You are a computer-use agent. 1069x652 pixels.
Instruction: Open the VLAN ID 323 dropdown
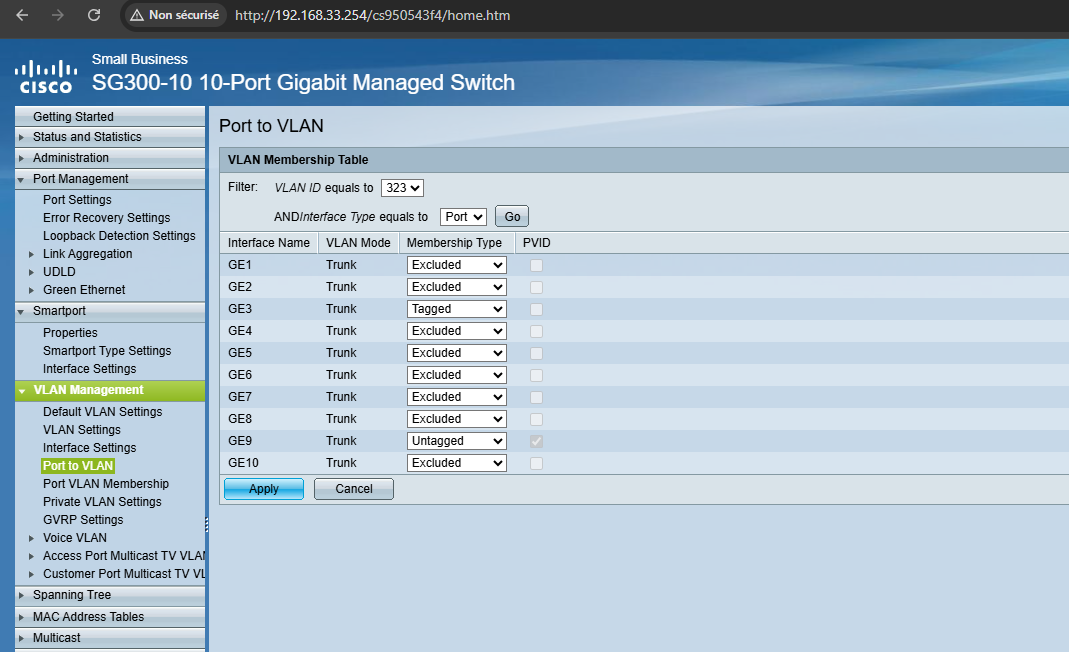coord(403,188)
